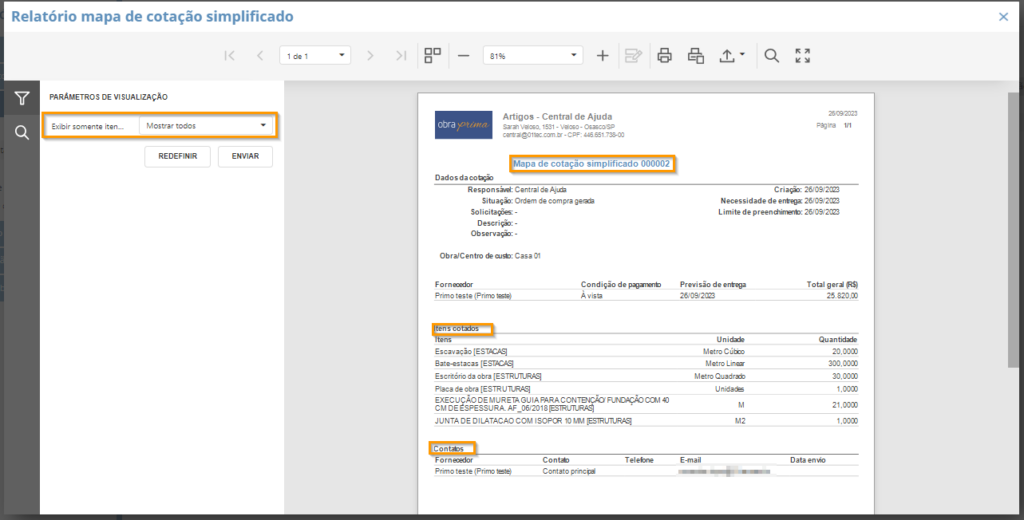Open search panel in sidebar

[x=22, y=133]
